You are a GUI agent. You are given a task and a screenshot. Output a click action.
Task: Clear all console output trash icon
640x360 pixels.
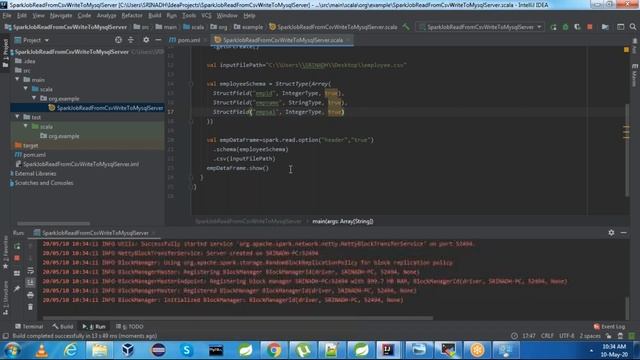click(x=30, y=307)
